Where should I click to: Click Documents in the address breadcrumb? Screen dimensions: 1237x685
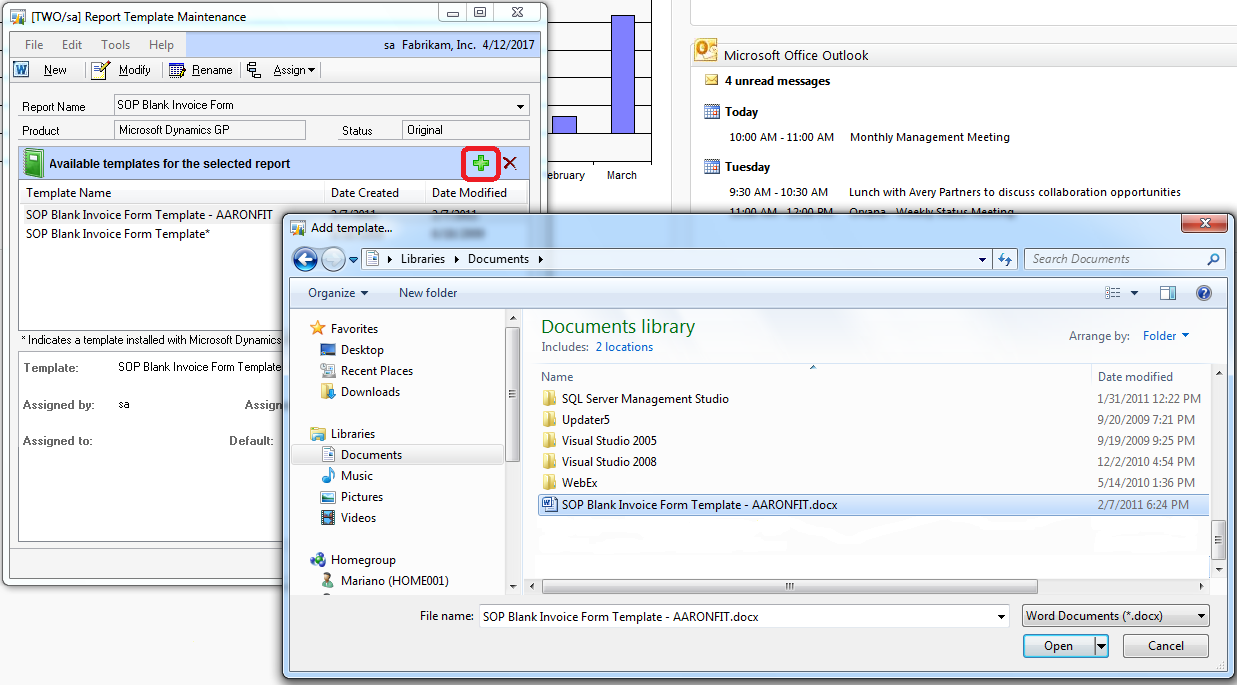point(498,259)
